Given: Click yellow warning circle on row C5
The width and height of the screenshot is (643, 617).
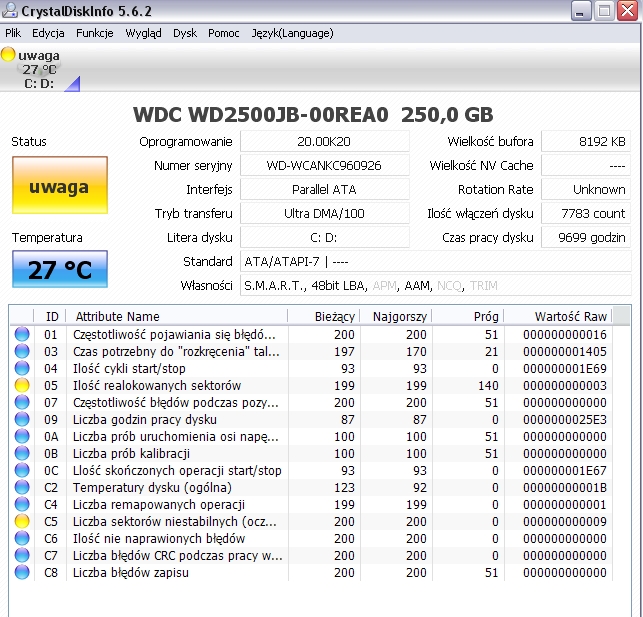Looking at the screenshot, I should 22,521.
